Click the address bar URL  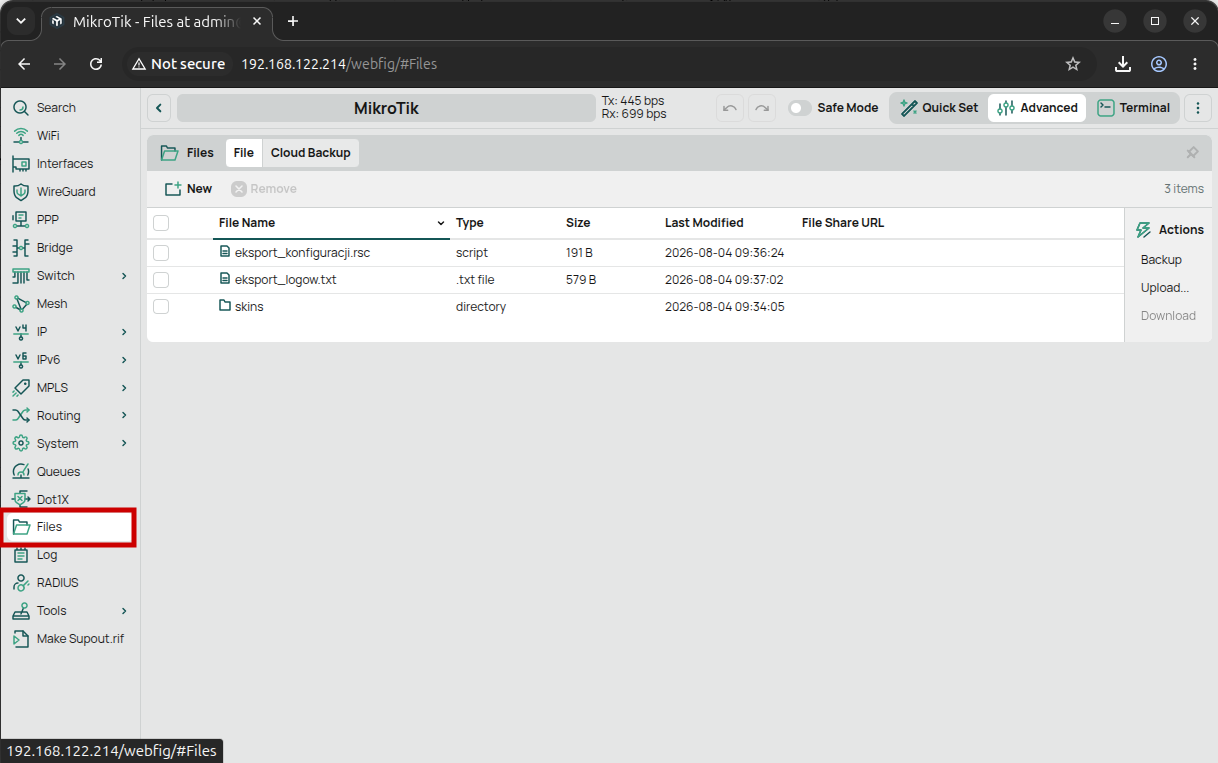[339, 64]
